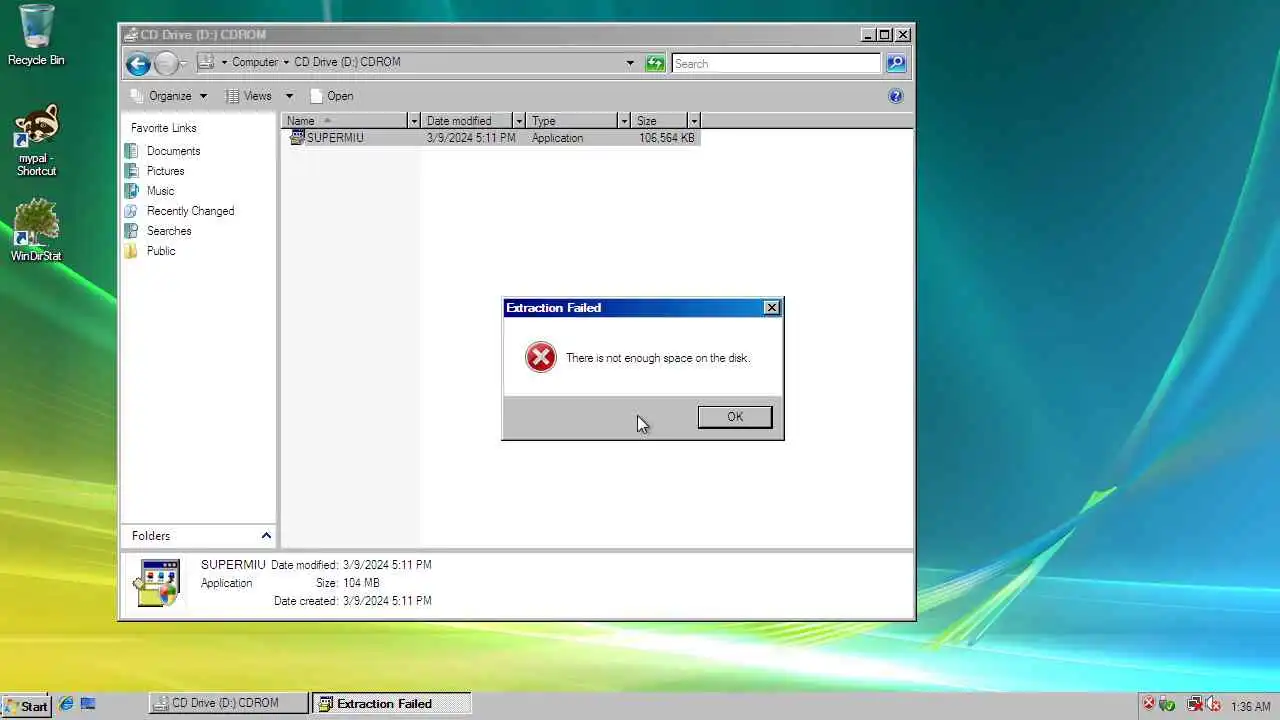
Task: Select Computer in the address breadcrumb
Action: (255, 62)
